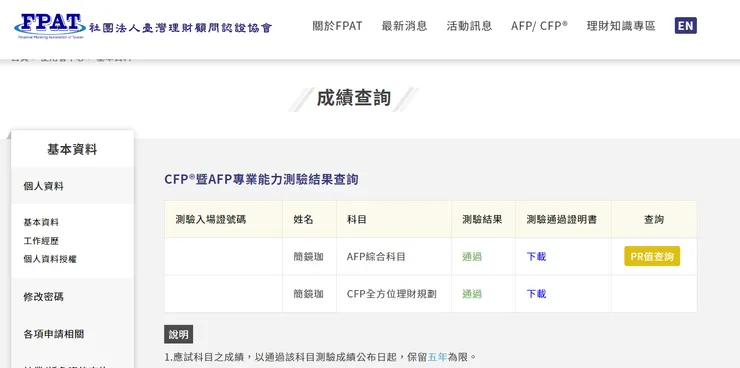The image size is (740, 368).
Task: Open 工作經歷 in the sidebar
Action: pyautogui.click(x=41, y=241)
